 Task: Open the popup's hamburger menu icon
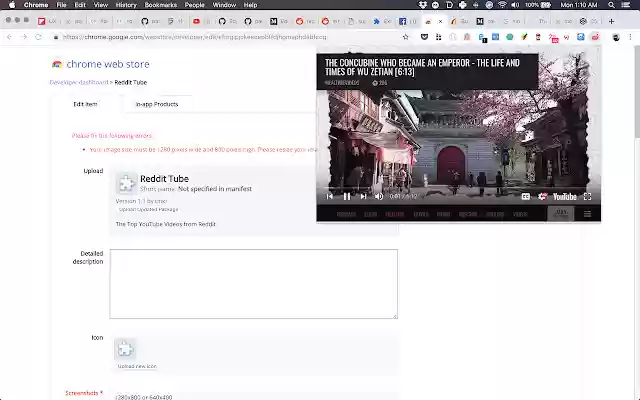(587, 214)
